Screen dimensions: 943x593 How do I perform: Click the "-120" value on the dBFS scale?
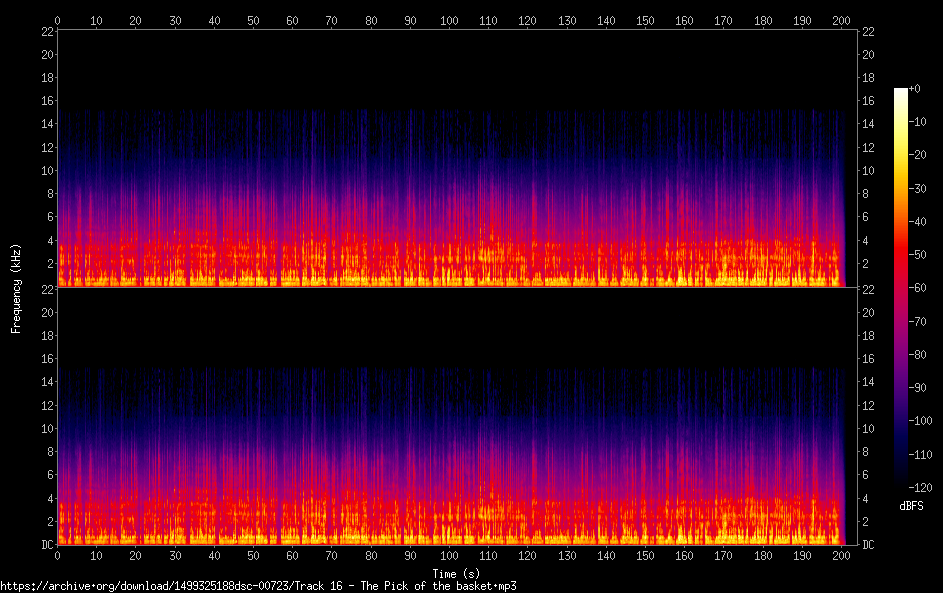[921, 487]
